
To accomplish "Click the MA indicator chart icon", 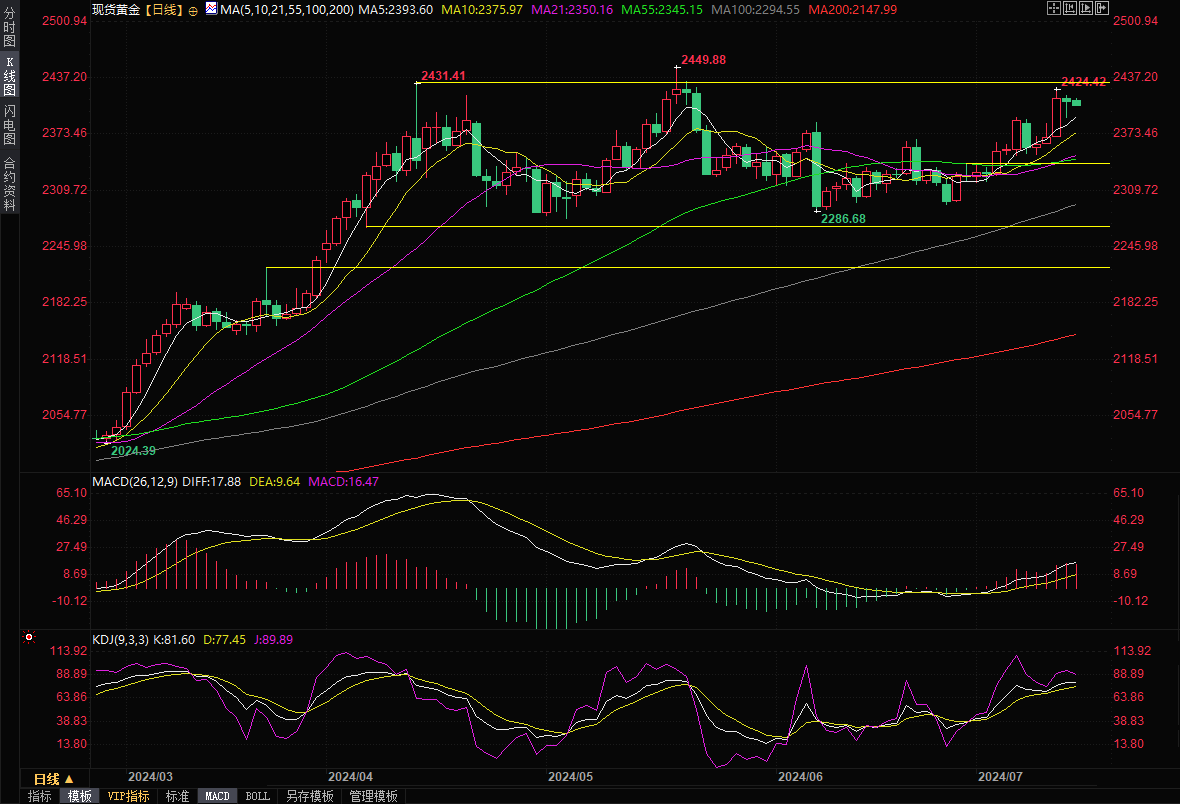I will [210, 8].
